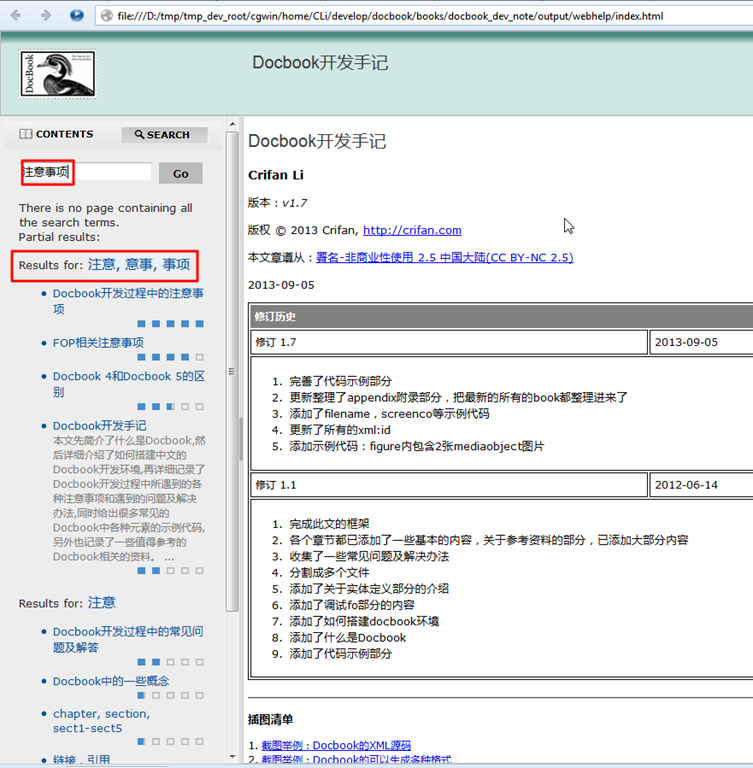Click the 修订 1.7 table cell
Screen dimensions: 753x768
(449, 342)
